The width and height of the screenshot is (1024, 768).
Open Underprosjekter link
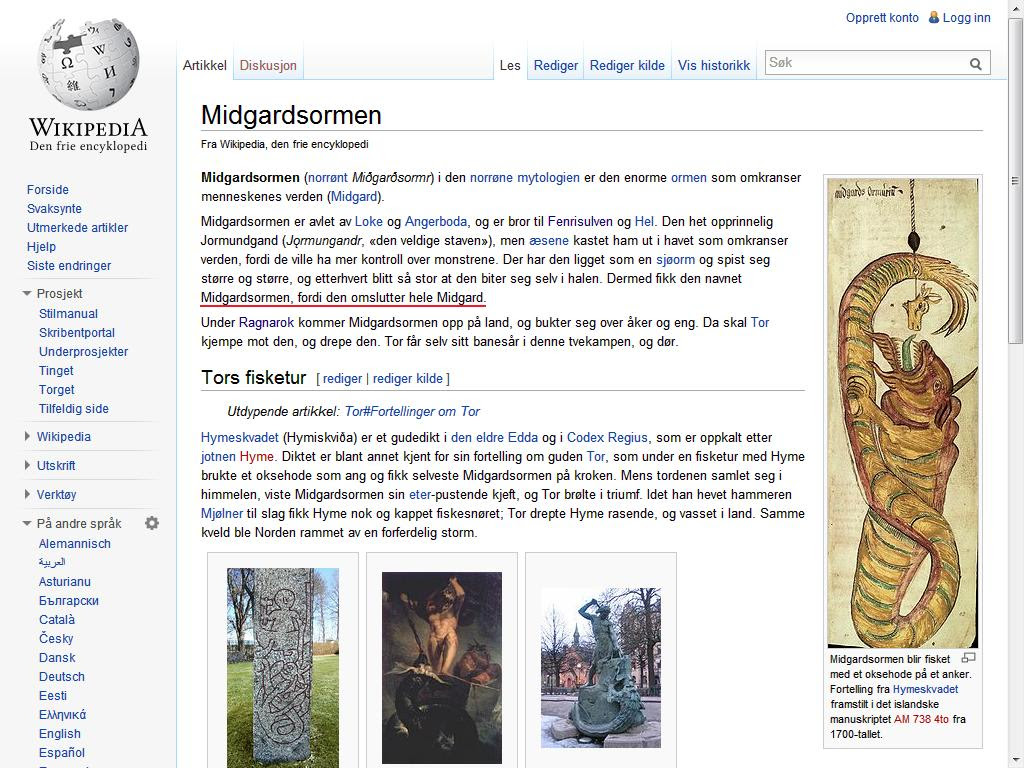pyautogui.click(x=83, y=351)
